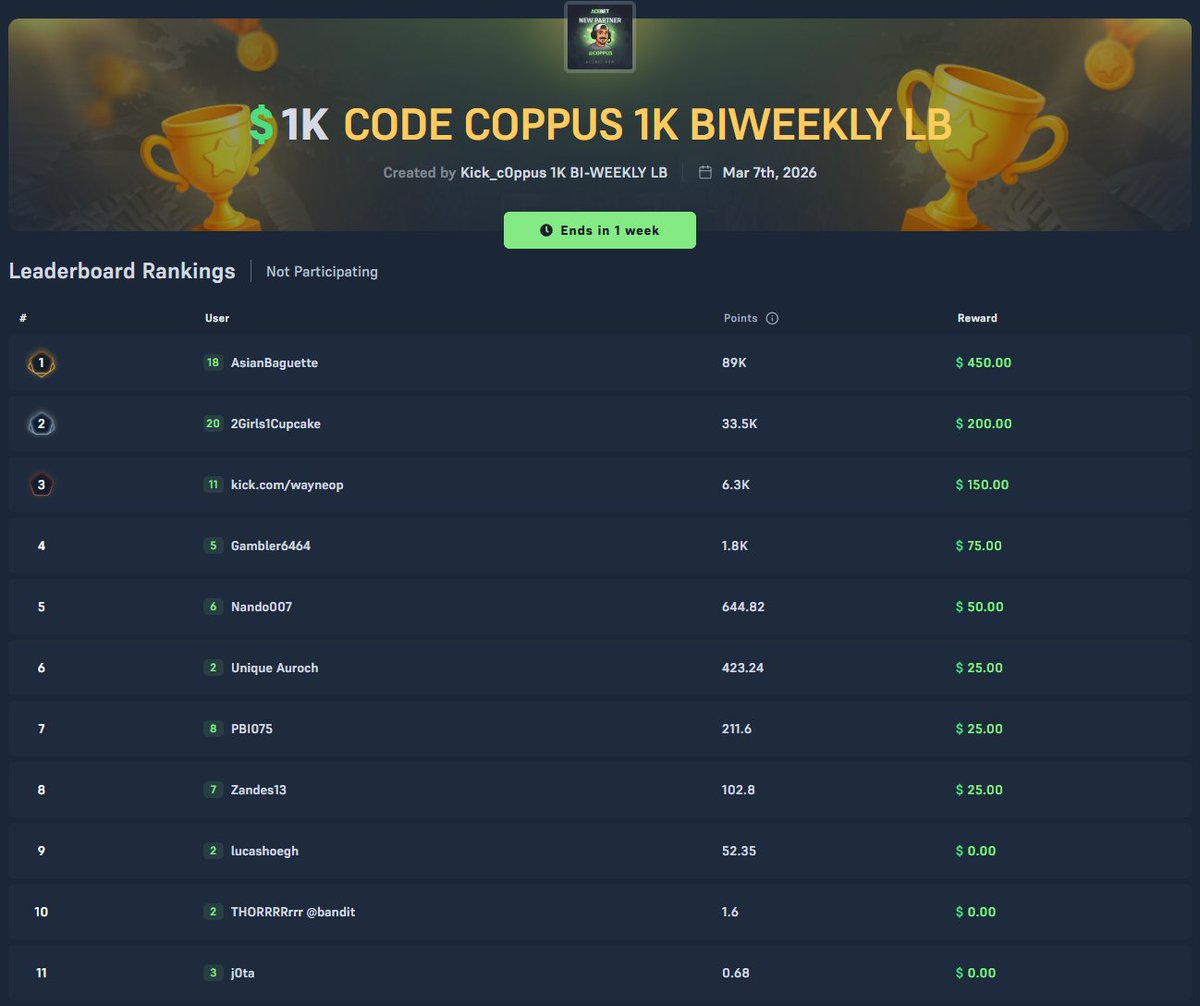
Task: Click the 423.24 points value
Action: click(x=743, y=668)
